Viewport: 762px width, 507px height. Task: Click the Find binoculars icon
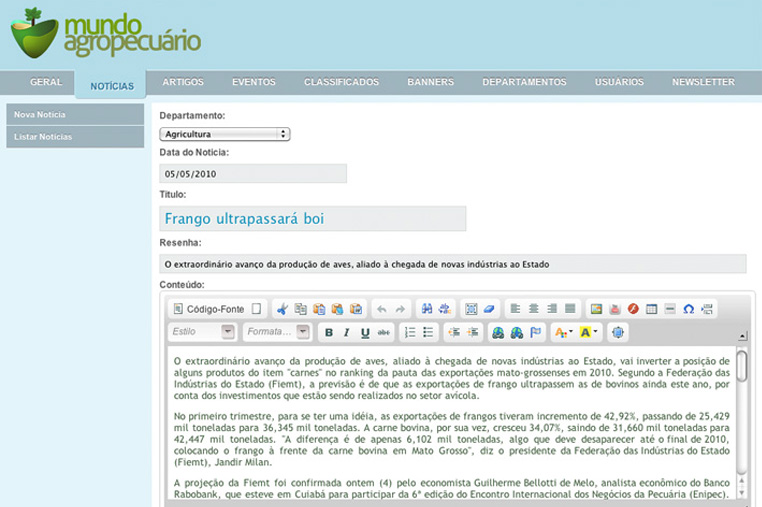426,309
